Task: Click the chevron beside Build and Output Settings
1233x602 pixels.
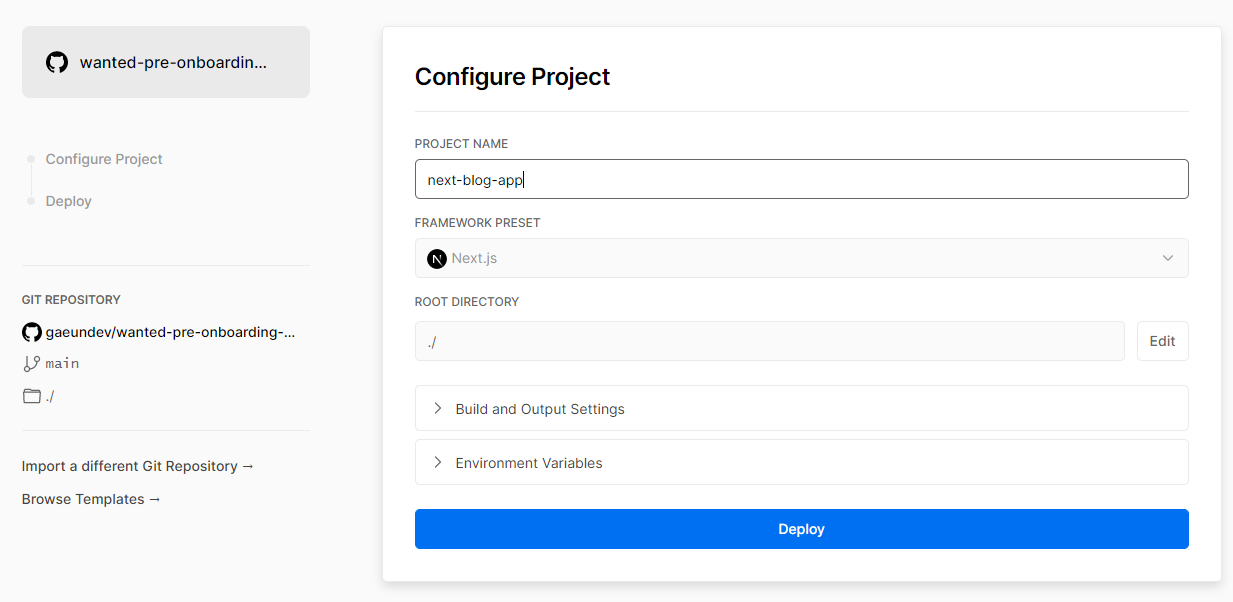Action: click(x=438, y=408)
